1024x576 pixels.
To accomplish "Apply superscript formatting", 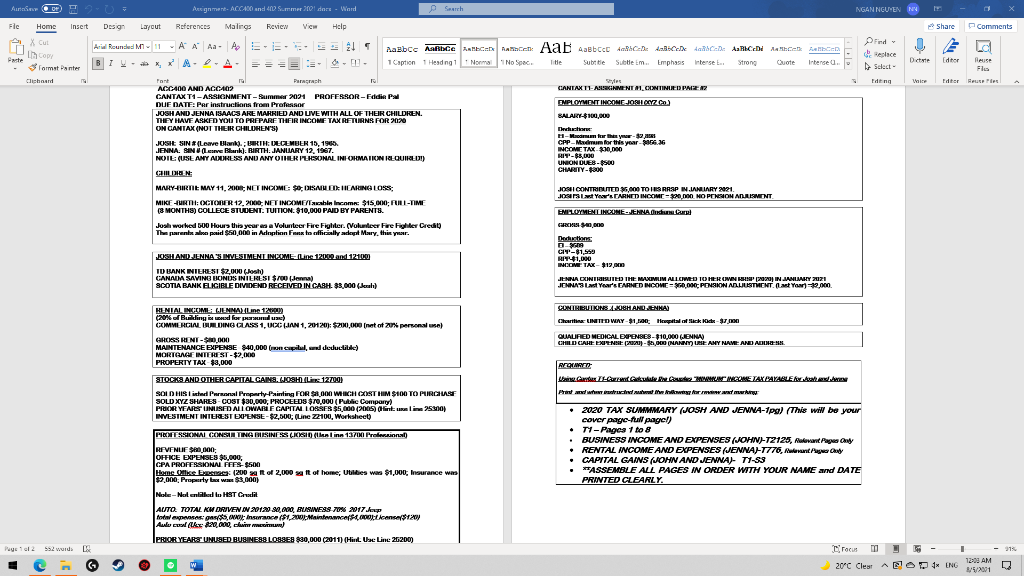I will click(170, 63).
